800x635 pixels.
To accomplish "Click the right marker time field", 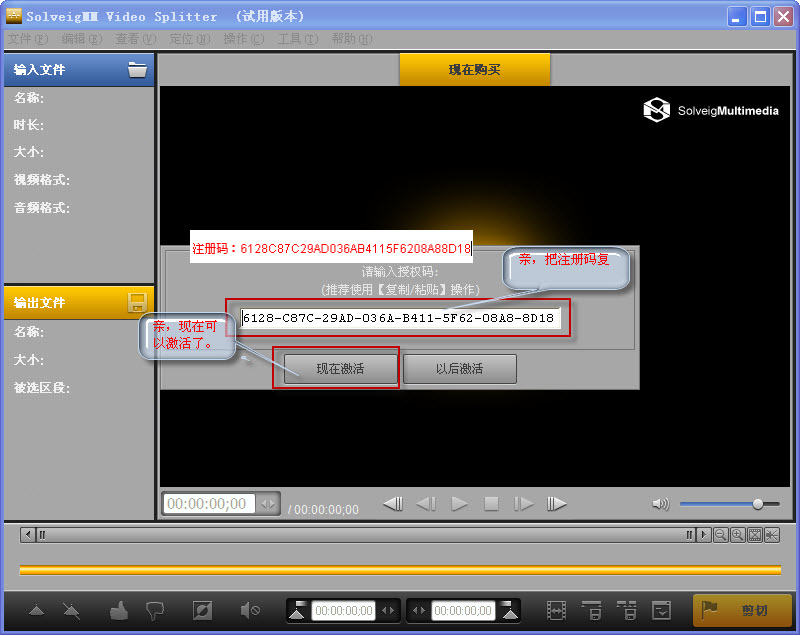I will 463,611.
